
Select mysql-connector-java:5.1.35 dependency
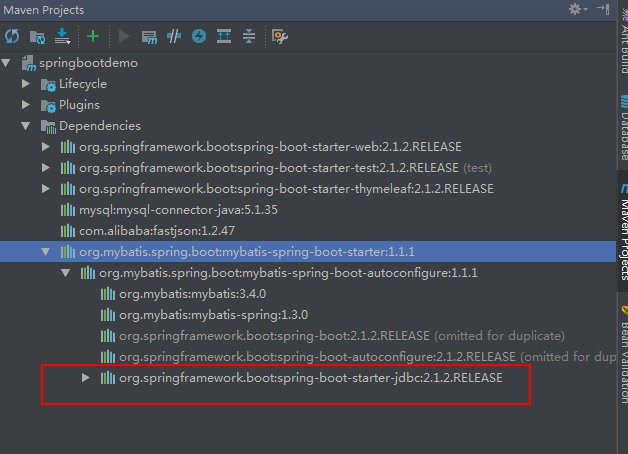tap(178, 210)
